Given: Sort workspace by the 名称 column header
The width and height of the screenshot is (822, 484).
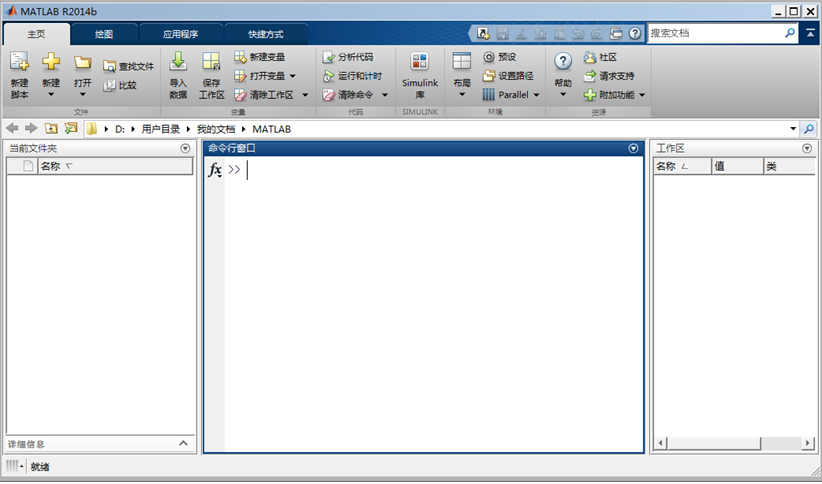Looking at the screenshot, I should coord(682,166).
